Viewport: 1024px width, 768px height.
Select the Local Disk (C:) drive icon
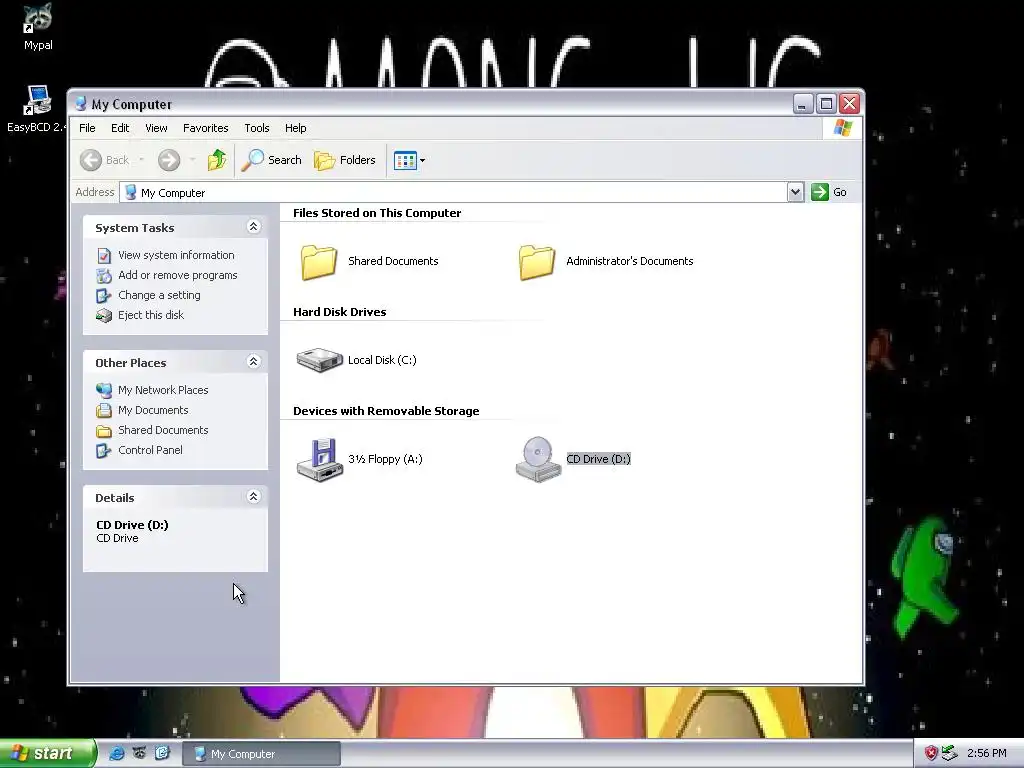pyautogui.click(x=319, y=360)
